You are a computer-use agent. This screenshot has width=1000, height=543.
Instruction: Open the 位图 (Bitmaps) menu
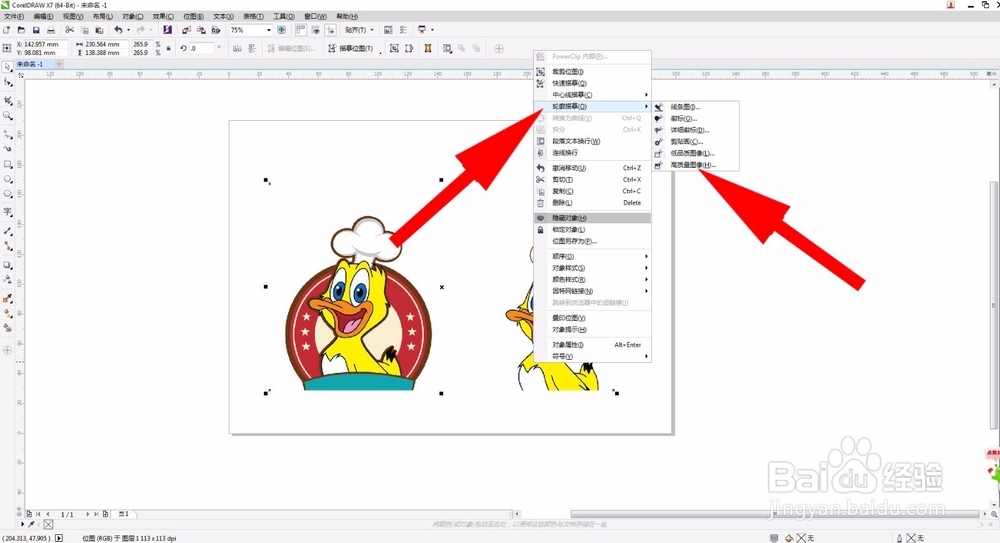[x=194, y=16]
